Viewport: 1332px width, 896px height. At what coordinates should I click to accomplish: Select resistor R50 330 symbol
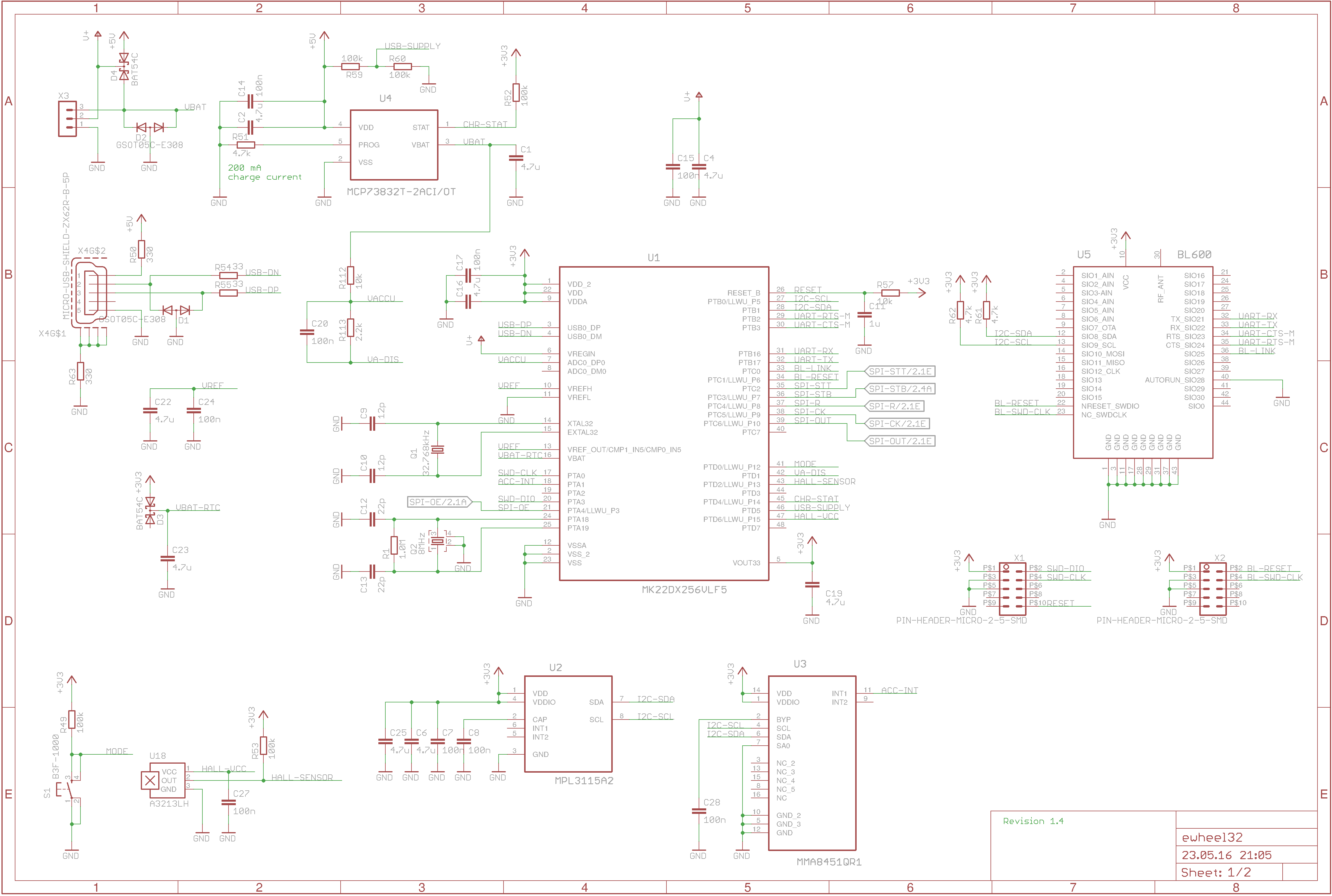pos(142,250)
